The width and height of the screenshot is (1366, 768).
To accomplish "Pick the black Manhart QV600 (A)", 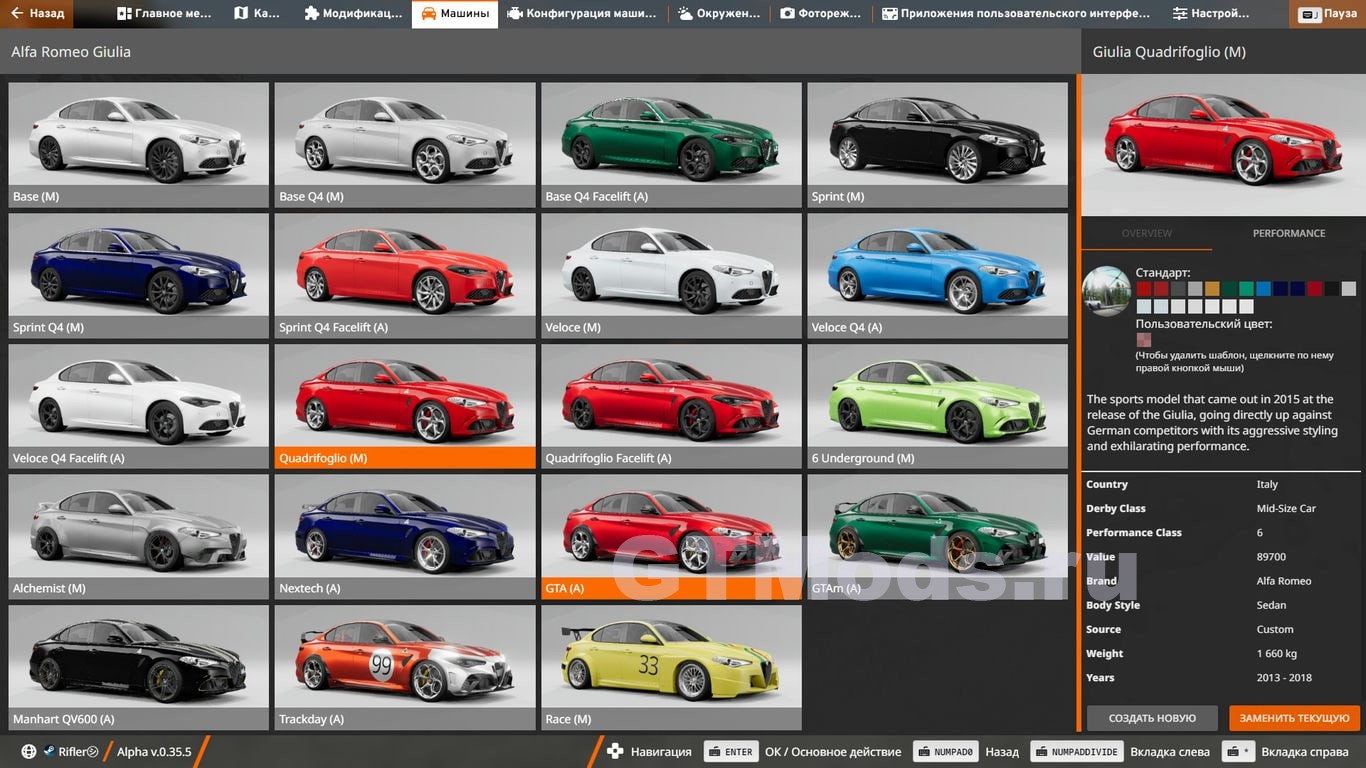I will pos(139,667).
